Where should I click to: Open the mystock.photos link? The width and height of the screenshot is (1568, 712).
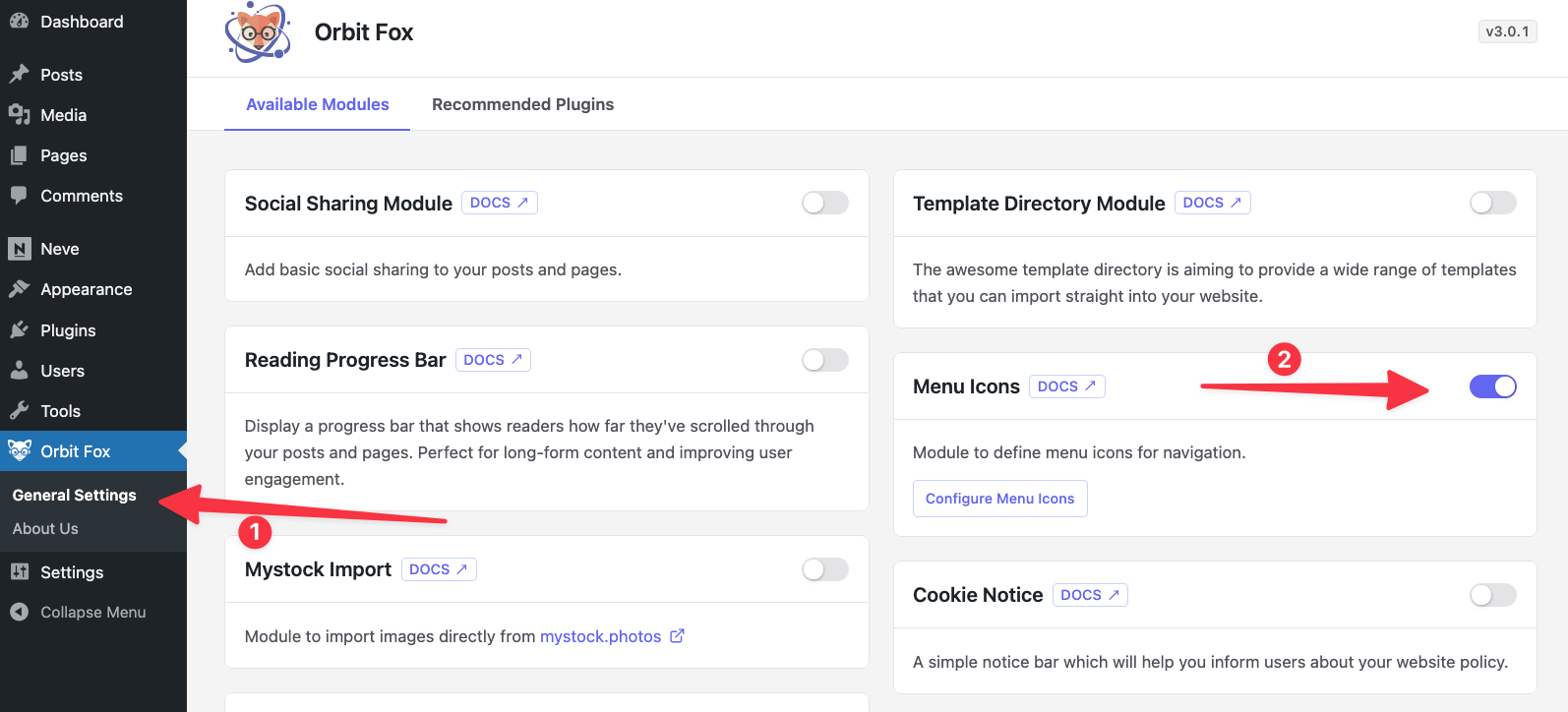600,636
